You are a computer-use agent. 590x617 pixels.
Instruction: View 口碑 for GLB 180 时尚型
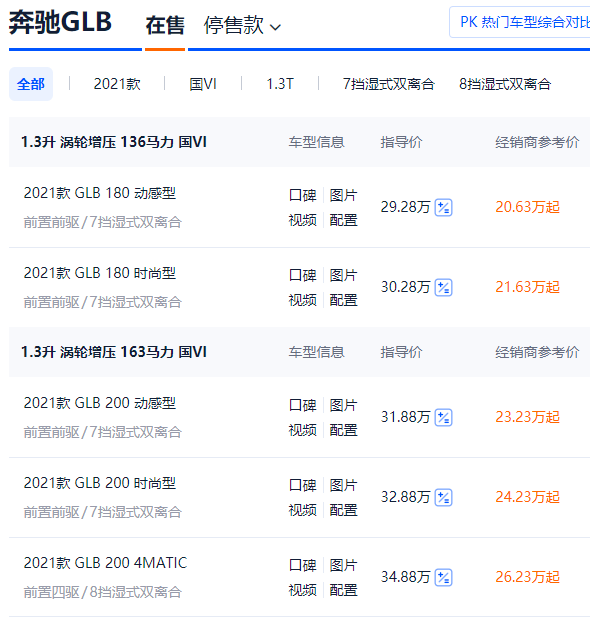[303, 275]
